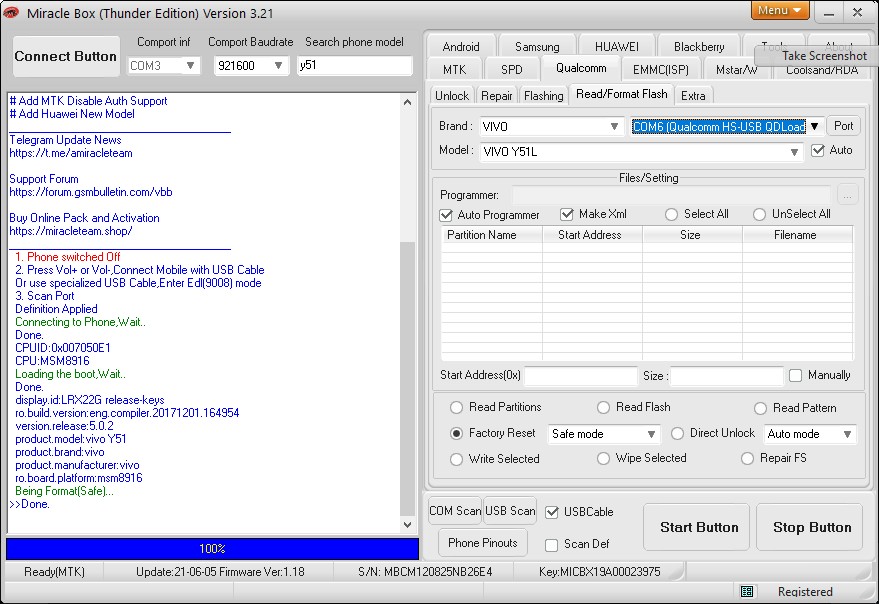
Task: Click the Start Button
Action: coord(698,527)
